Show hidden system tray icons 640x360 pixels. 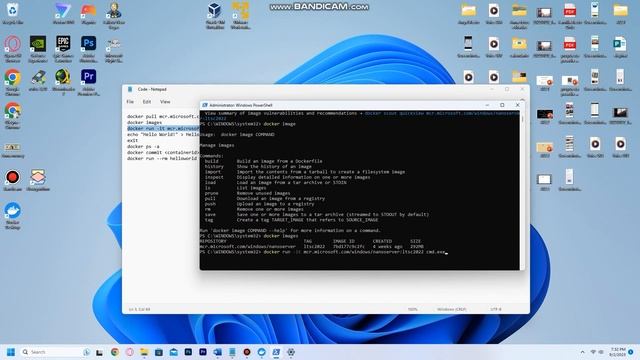(x=582, y=352)
